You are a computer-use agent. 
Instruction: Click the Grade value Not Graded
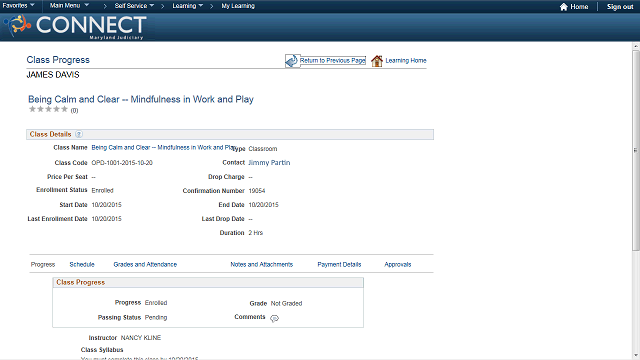click(x=286, y=303)
